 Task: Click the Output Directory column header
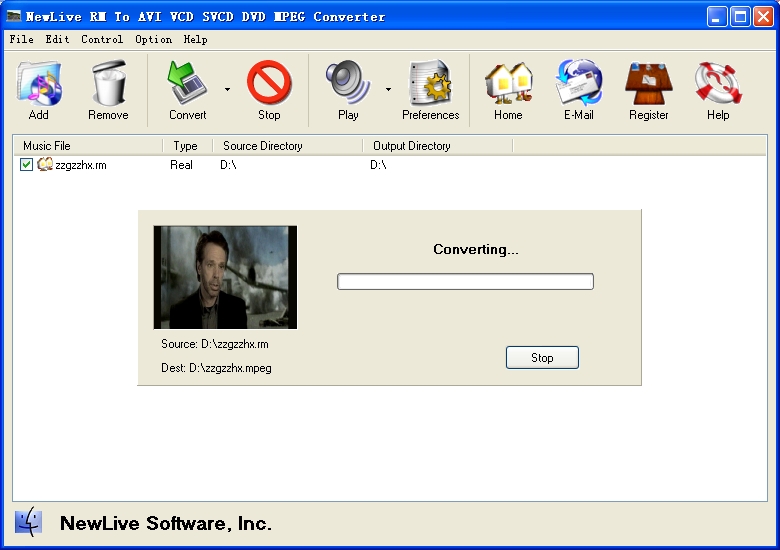pos(438,146)
